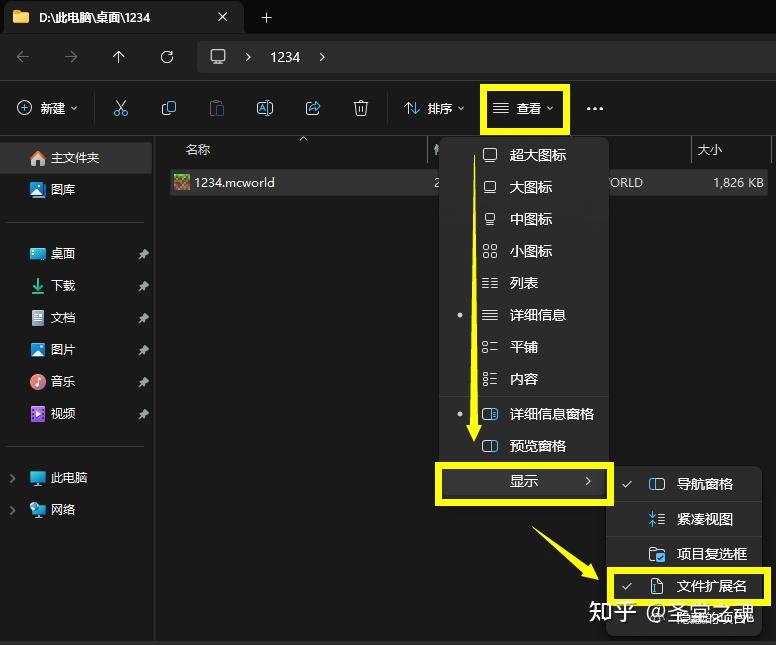Open 视频 videos in sidebar
Screen dimensions: 776x645
76,414
